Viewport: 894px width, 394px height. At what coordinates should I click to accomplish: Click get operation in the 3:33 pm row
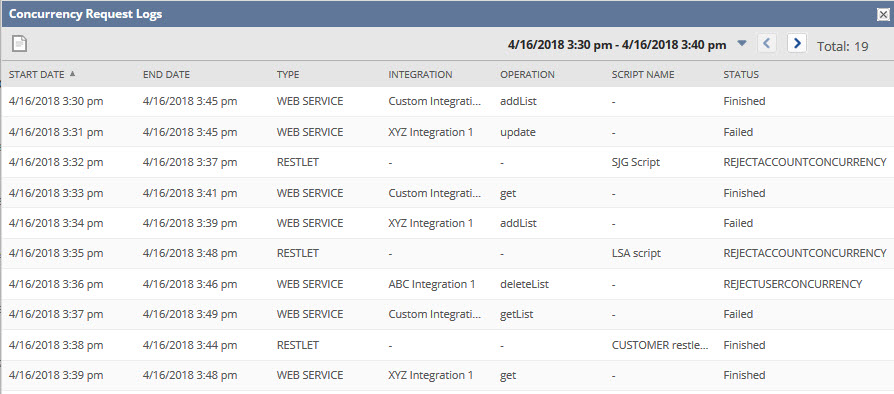click(508, 193)
